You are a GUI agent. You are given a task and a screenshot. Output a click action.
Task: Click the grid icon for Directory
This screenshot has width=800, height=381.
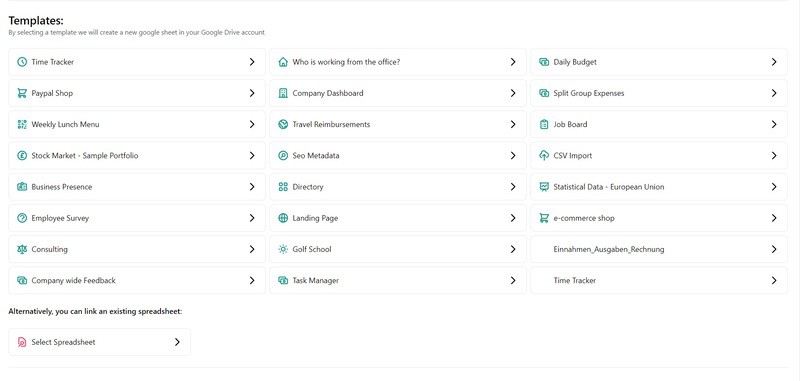coord(283,187)
